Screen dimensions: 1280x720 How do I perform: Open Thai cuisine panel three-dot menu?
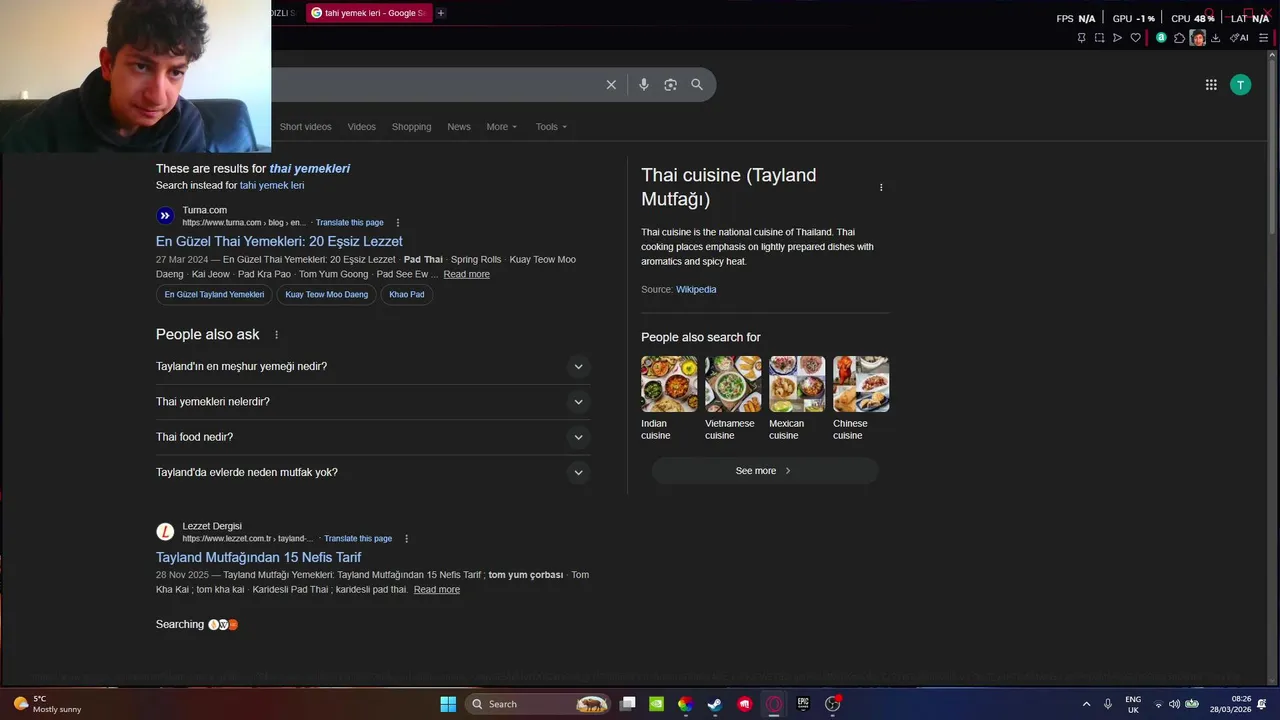tap(881, 187)
